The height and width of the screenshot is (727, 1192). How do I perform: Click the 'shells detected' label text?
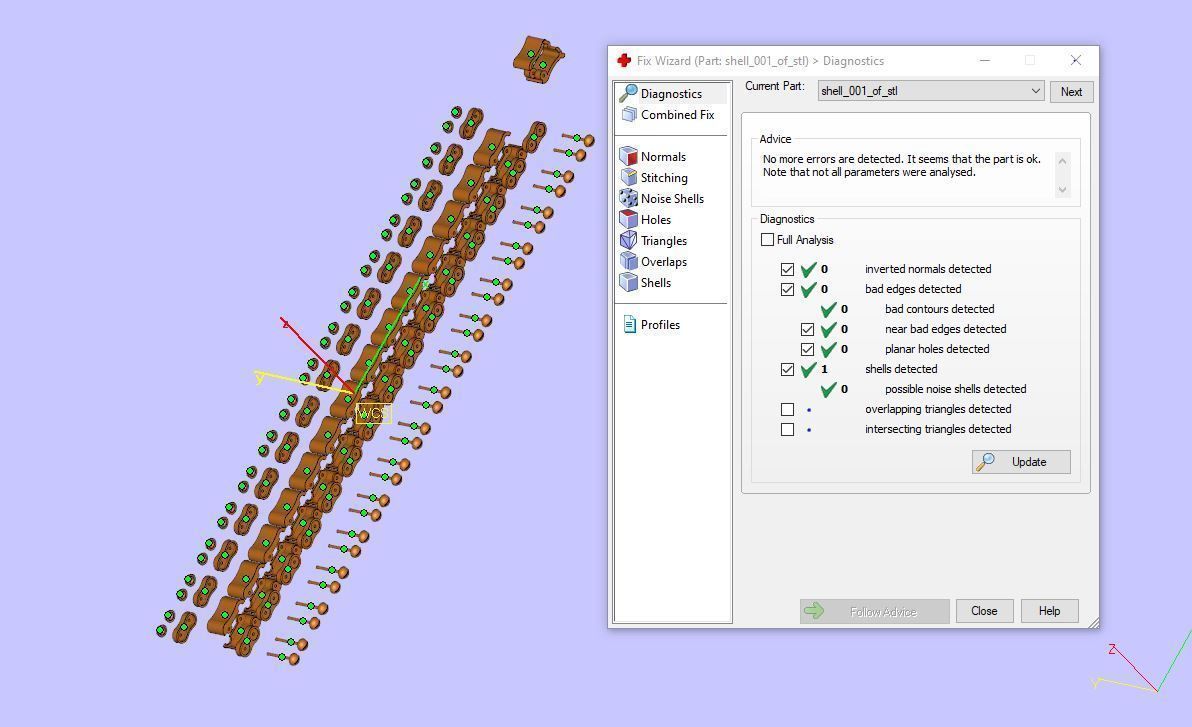[x=901, y=369]
